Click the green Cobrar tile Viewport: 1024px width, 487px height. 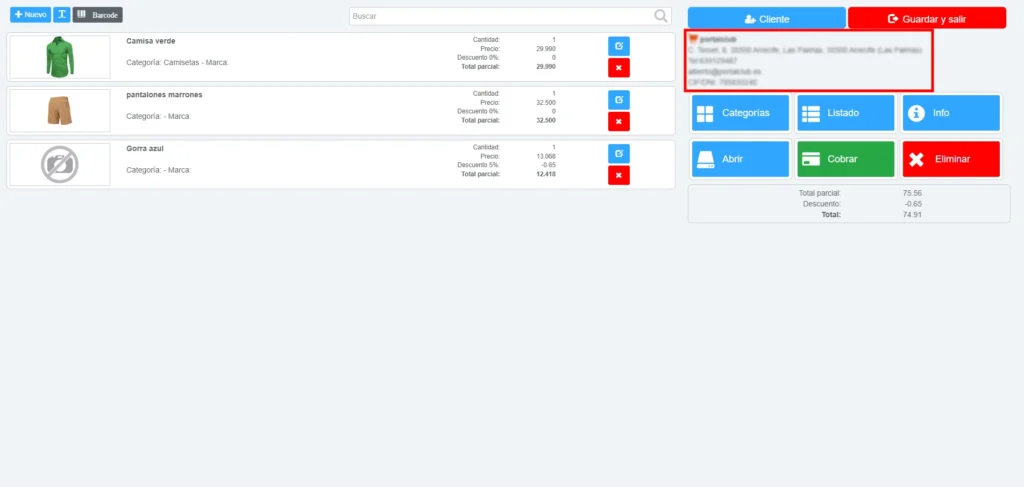(x=846, y=159)
